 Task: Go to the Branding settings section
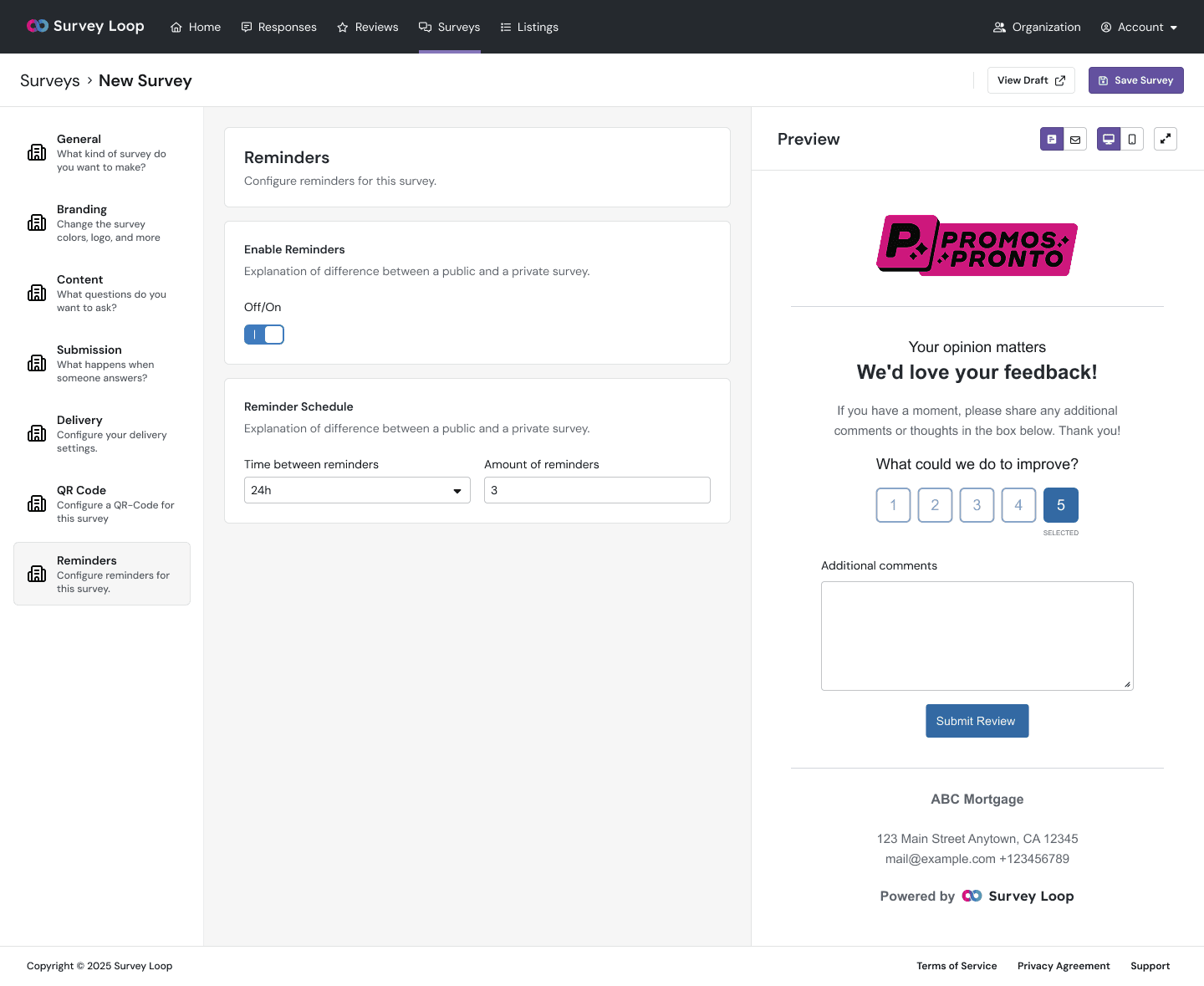(x=102, y=222)
